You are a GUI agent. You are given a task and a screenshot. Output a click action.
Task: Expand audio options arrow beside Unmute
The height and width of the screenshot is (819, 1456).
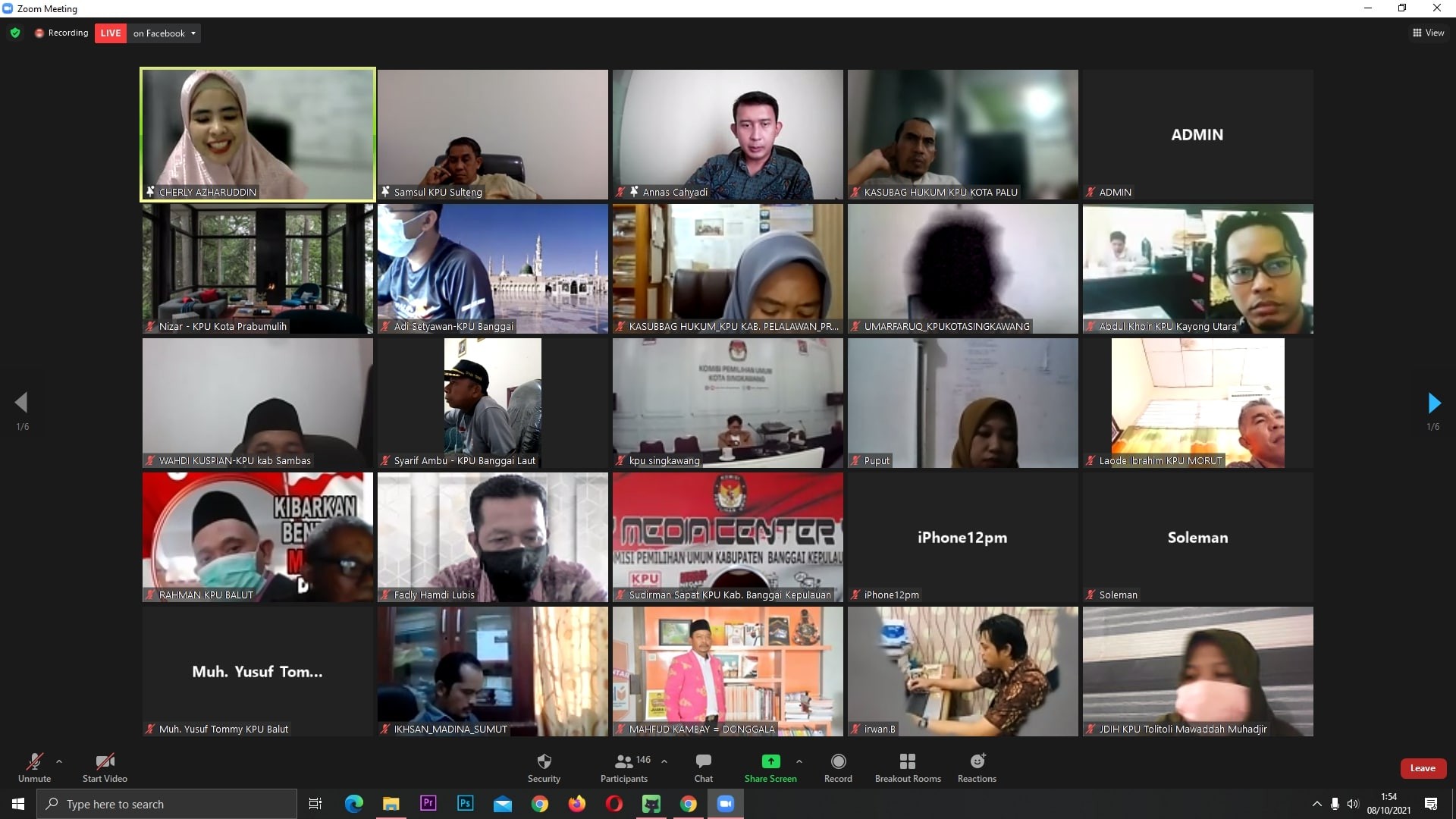[x=59, y=761]
